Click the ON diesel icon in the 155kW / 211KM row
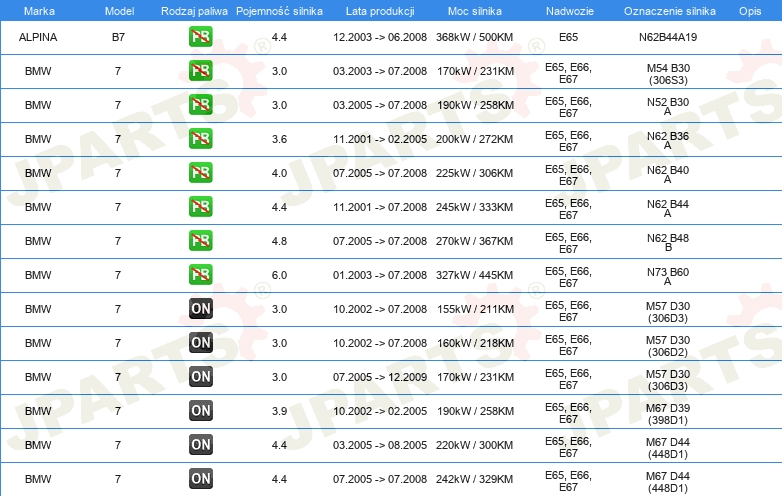The image size is (782, 496). [x=200, y=309]
